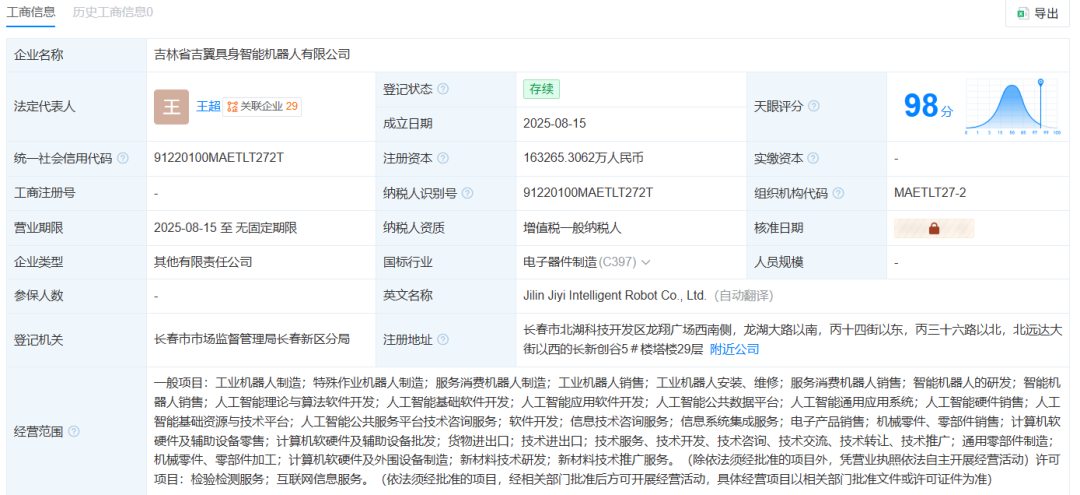Click 其他有限责任公司 enterprise type value
Image resolution: width=1080 pixels, height=495 pixels.
click(x=203, y=262)
